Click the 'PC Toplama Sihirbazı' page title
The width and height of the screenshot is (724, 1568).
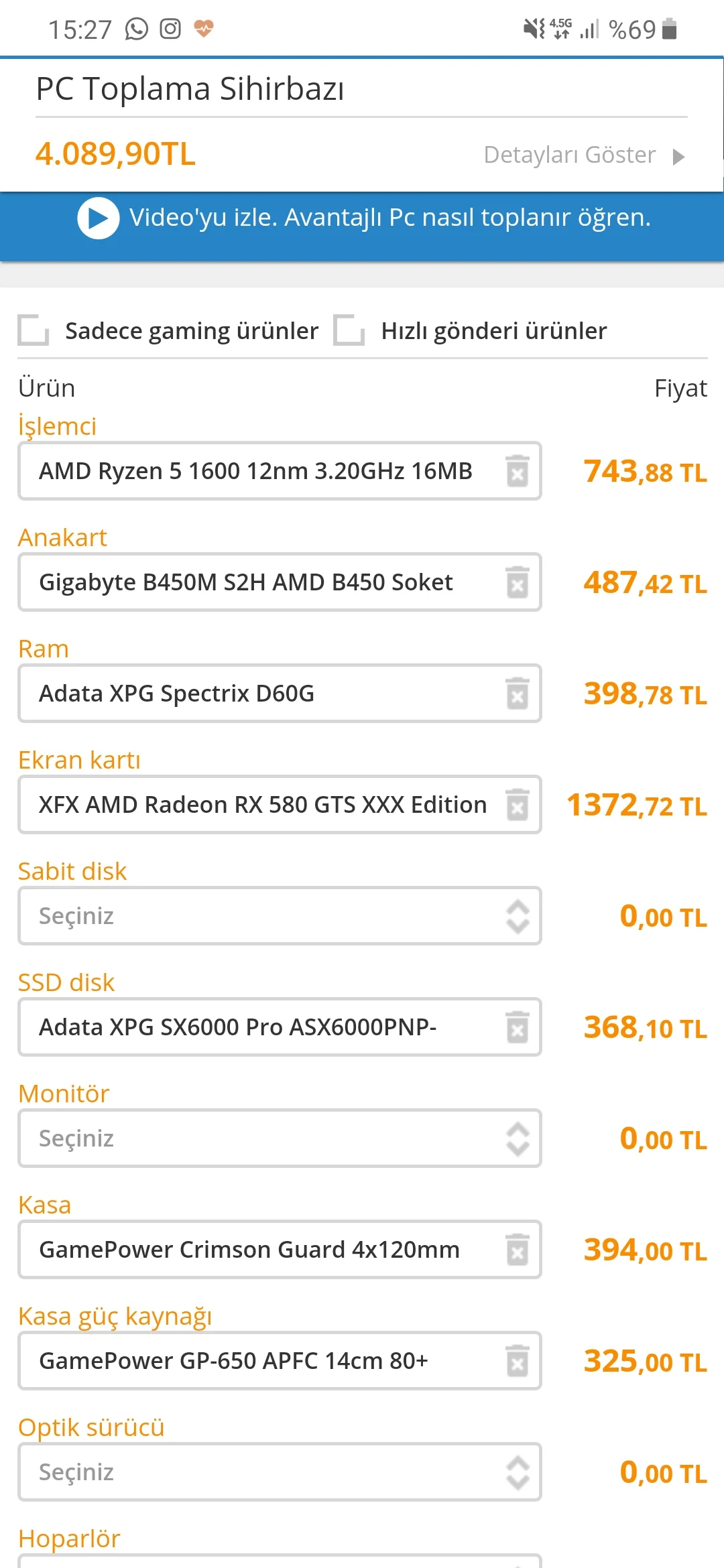pos(192,88)
